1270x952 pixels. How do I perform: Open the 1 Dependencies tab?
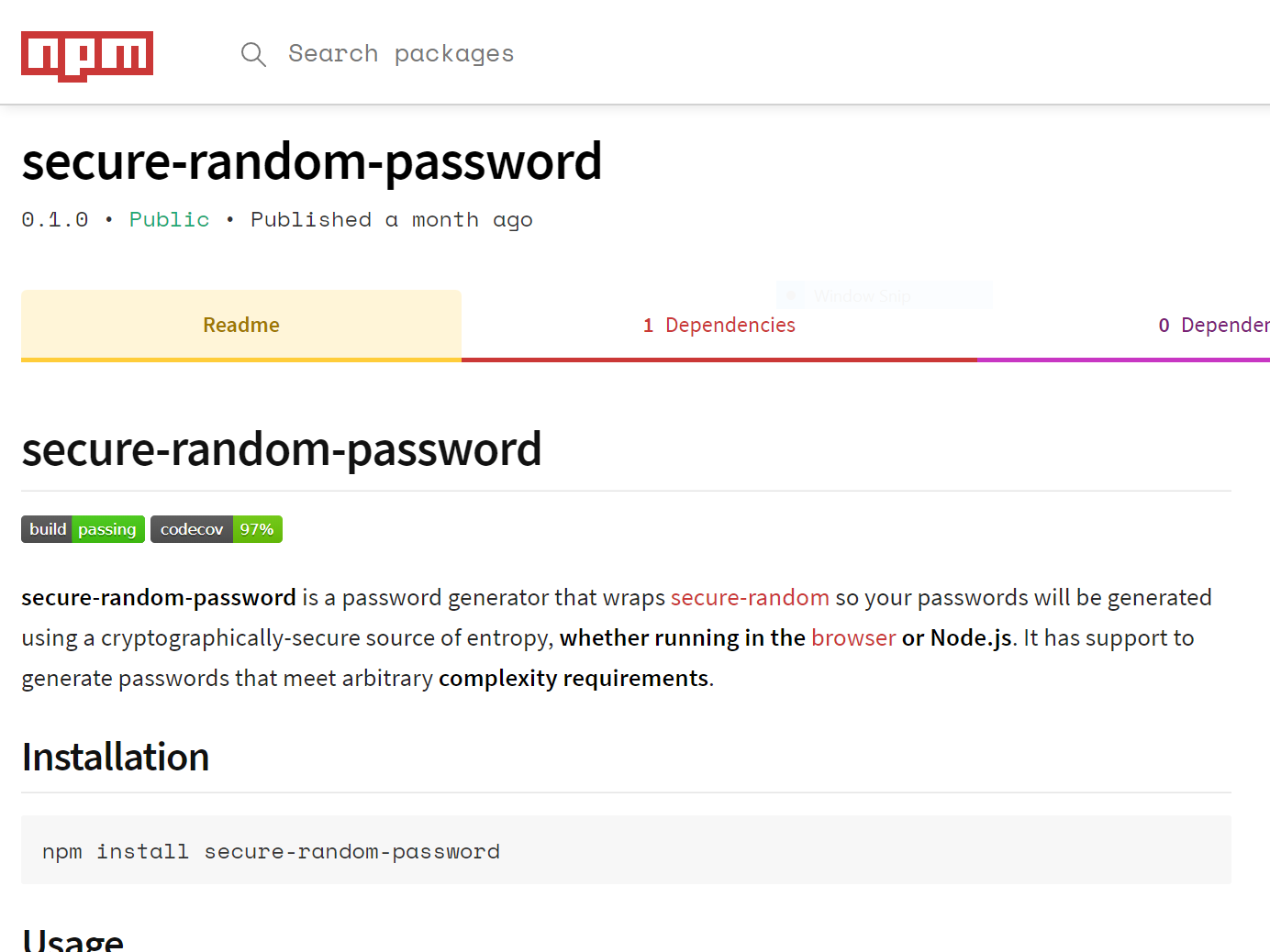pyautogui.click(x=719, y=326)
